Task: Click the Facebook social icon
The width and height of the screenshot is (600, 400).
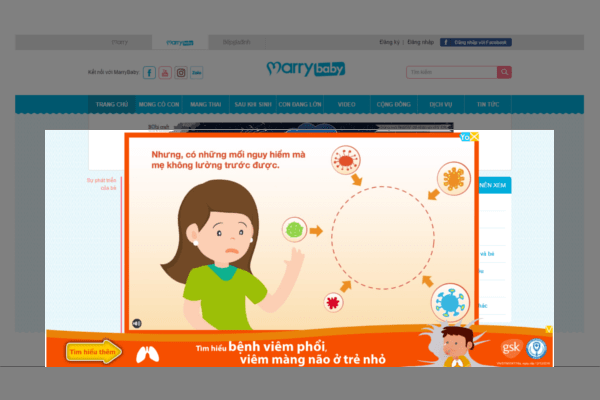Action: (149, 72)
